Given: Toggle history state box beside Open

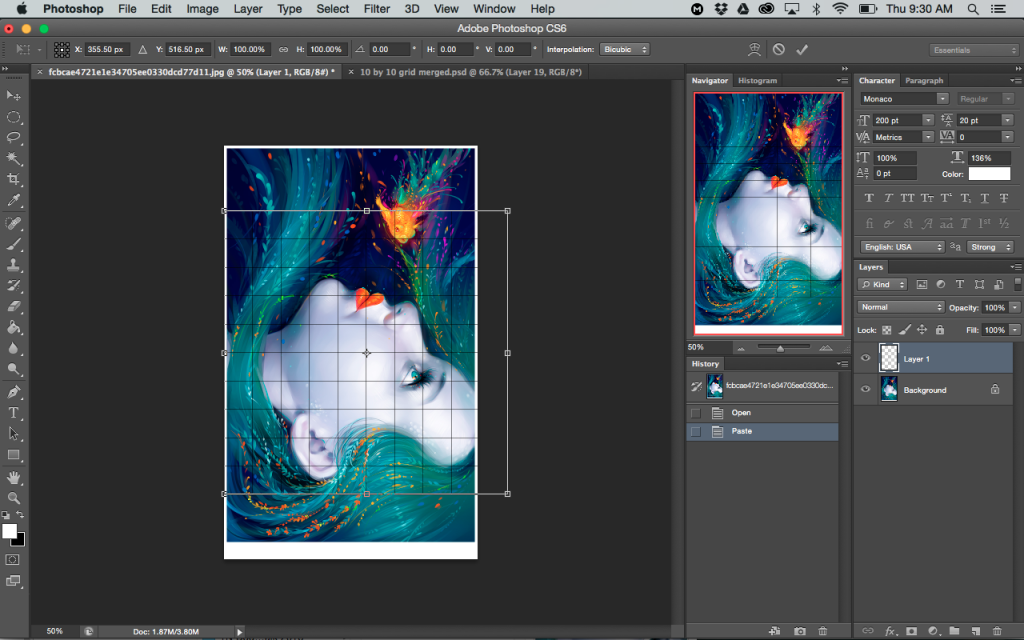Looking at the screenshot, I should (696, 413).
